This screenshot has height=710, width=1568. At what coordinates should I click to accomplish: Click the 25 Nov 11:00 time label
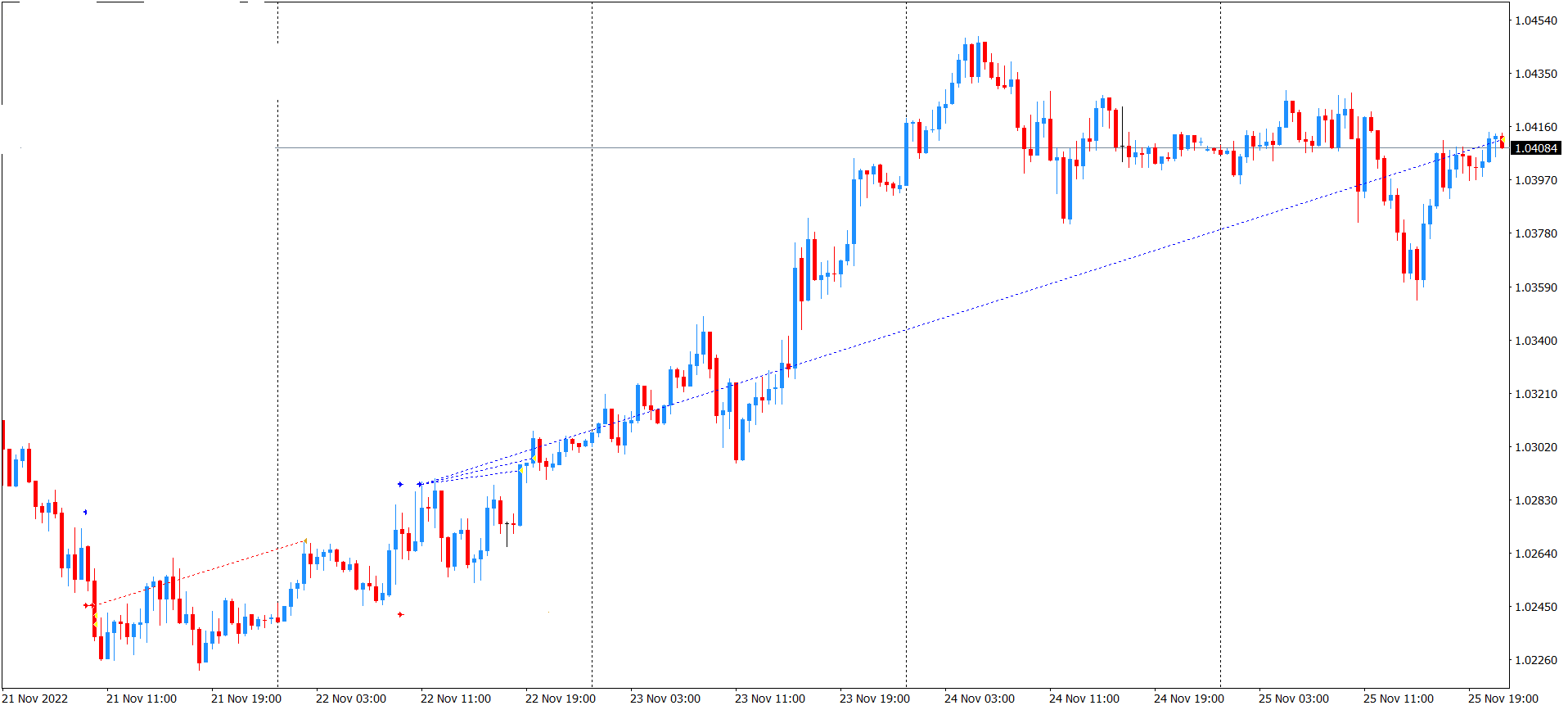pos(1399,699)
